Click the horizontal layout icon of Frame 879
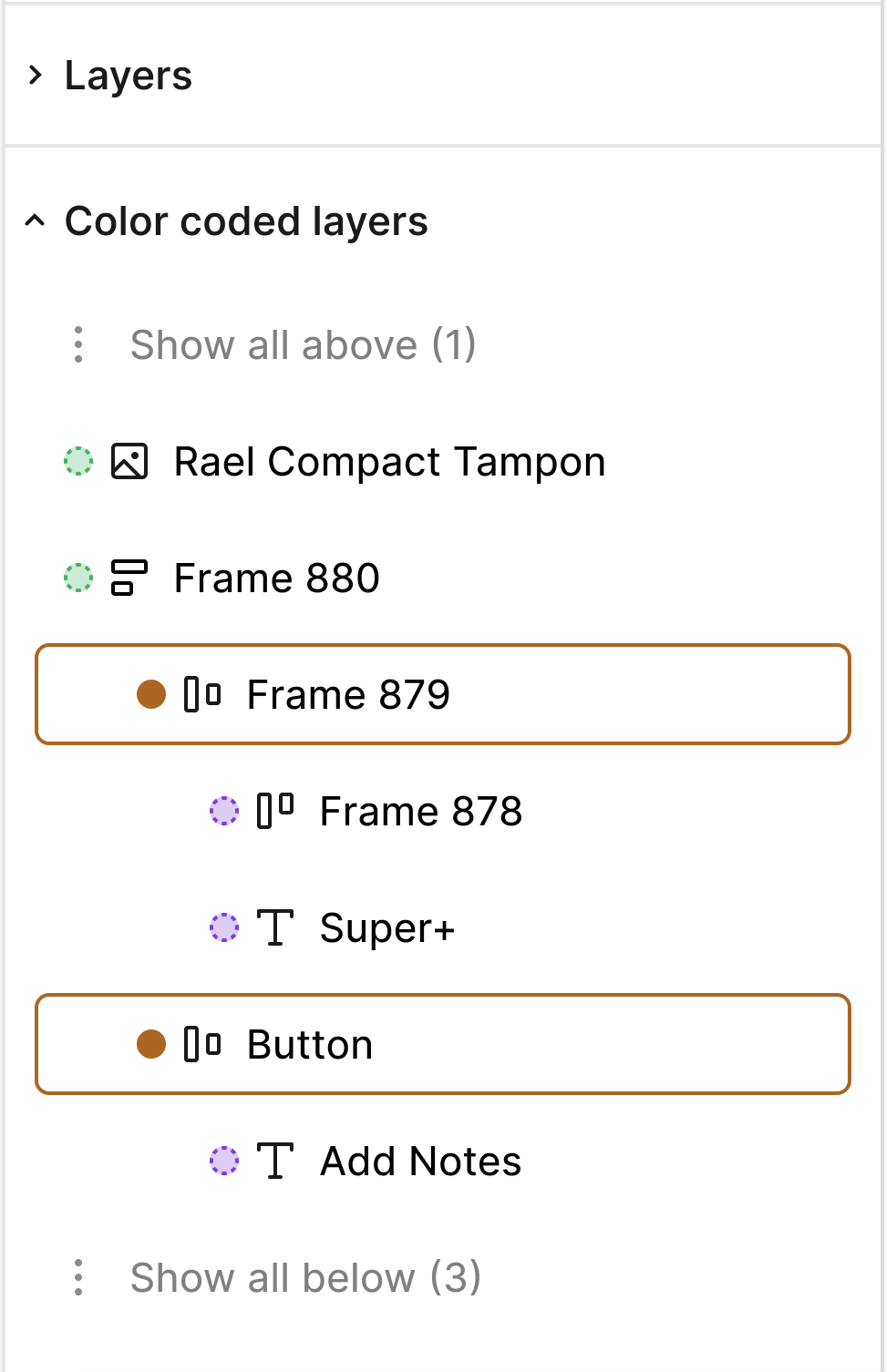Viewport: 886px width, 1372px height. (x=202, y=694)
